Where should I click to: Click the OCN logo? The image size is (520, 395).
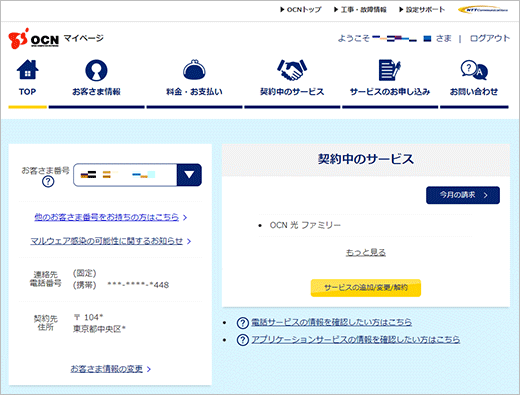tap(34, 39)
